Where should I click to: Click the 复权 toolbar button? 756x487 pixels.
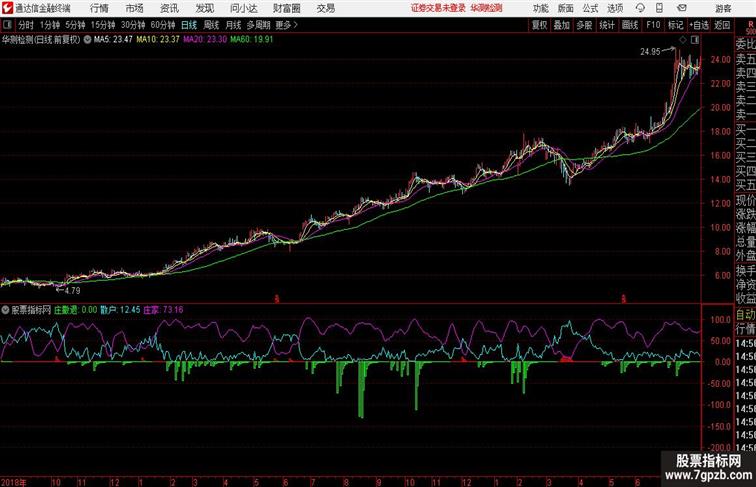[540, 25]
